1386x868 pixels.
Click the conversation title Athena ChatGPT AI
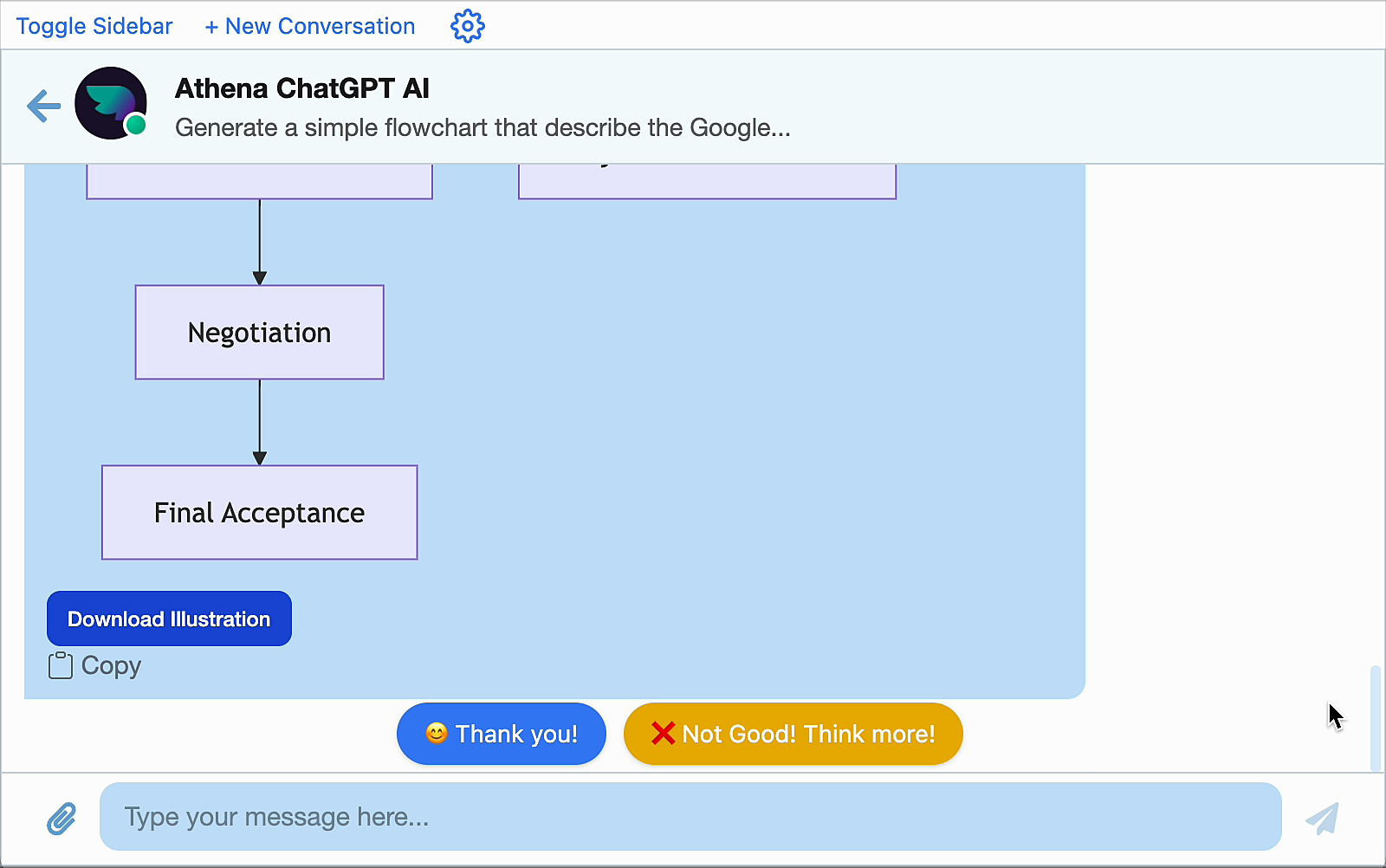click(x=301, y=87)
